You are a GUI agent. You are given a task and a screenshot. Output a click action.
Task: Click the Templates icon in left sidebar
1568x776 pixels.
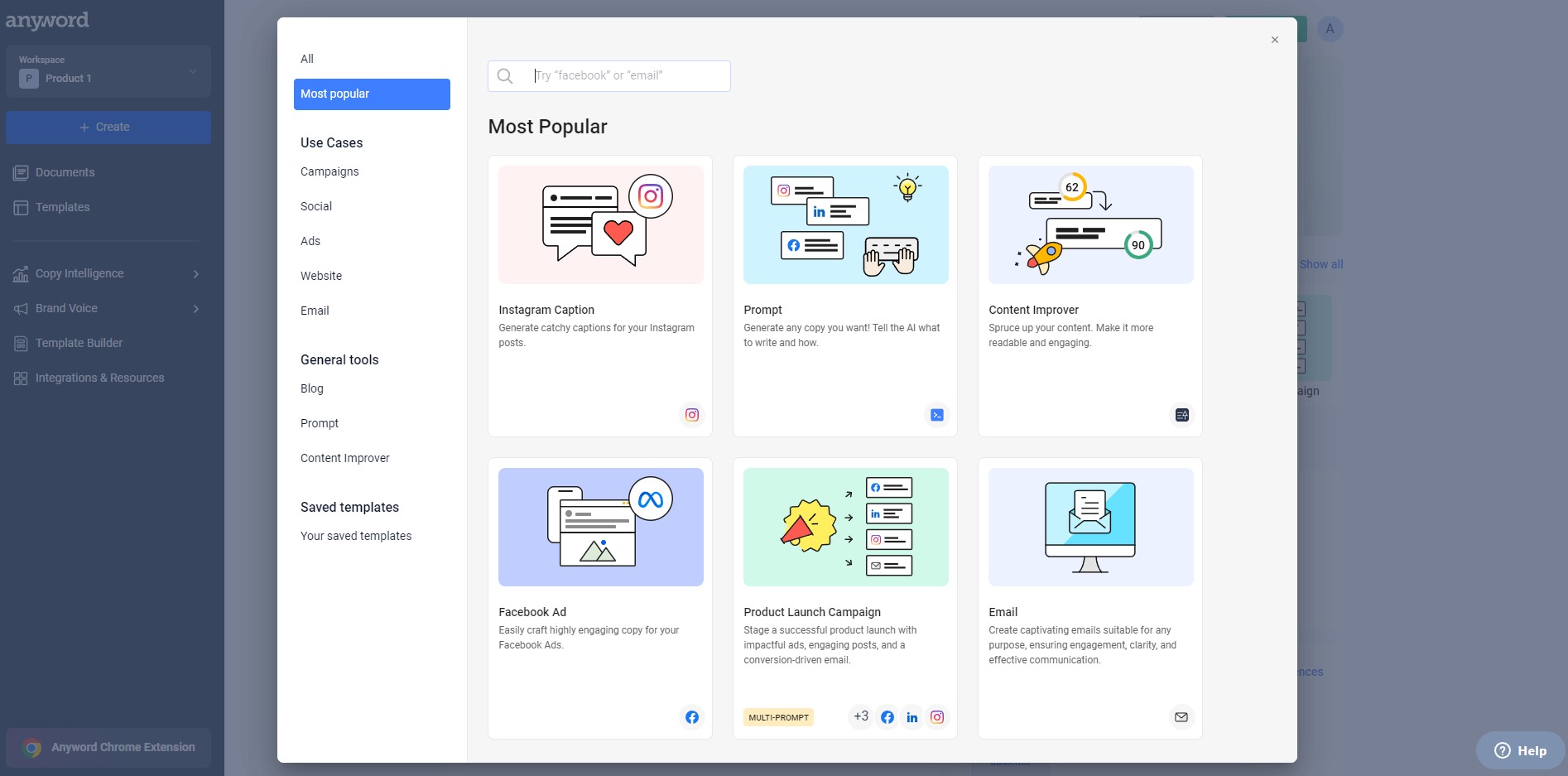coord(21,208)
